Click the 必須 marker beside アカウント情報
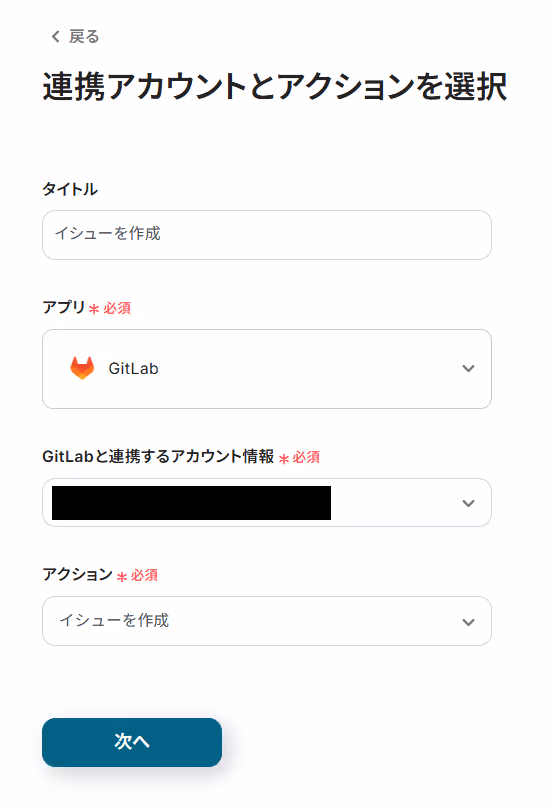Viewport: 553px width, 811px height. [x=306, y=457]
